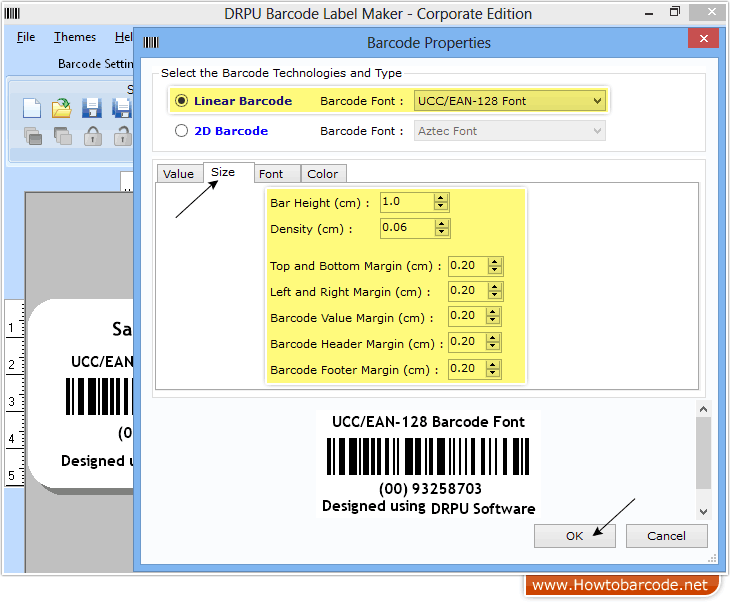Click the Save floppy disk icon
Image resolution: width=730 pixels, height=602 pixels.
tap(92, 108)
